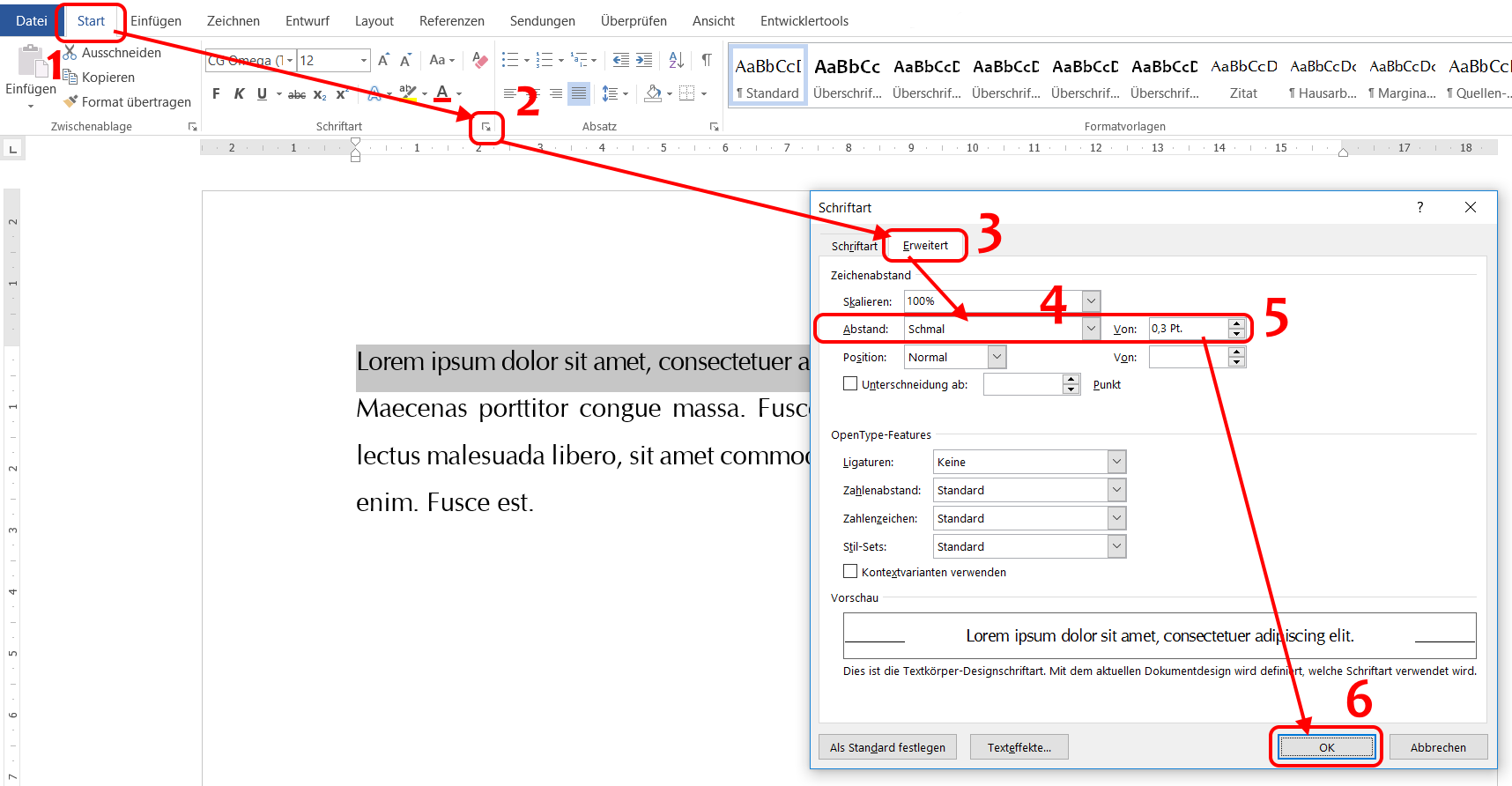Viewport: 1512px width, 786px height.
Task: Open the Absatz dialog launcher
Action: pos(715,127)
